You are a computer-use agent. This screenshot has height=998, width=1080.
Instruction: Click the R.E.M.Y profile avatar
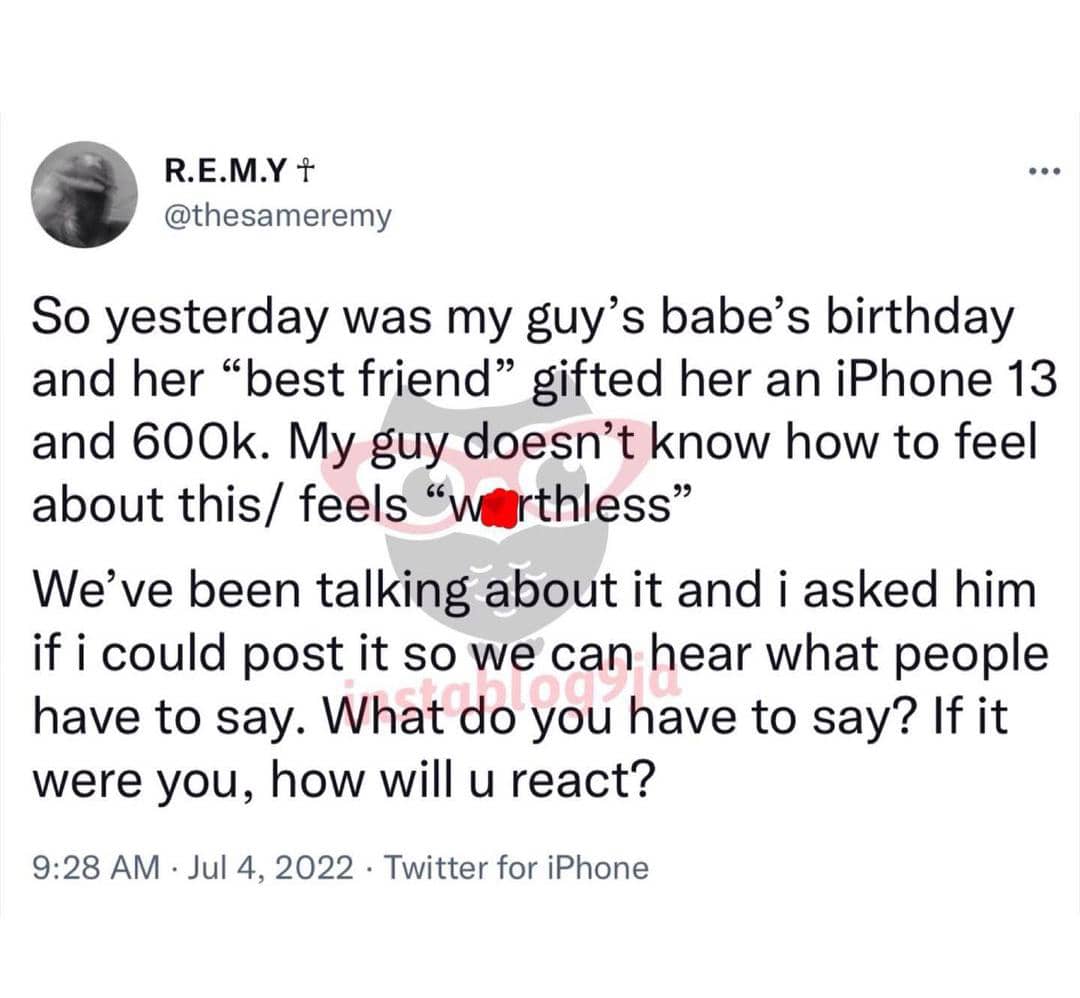coord(85,194)
